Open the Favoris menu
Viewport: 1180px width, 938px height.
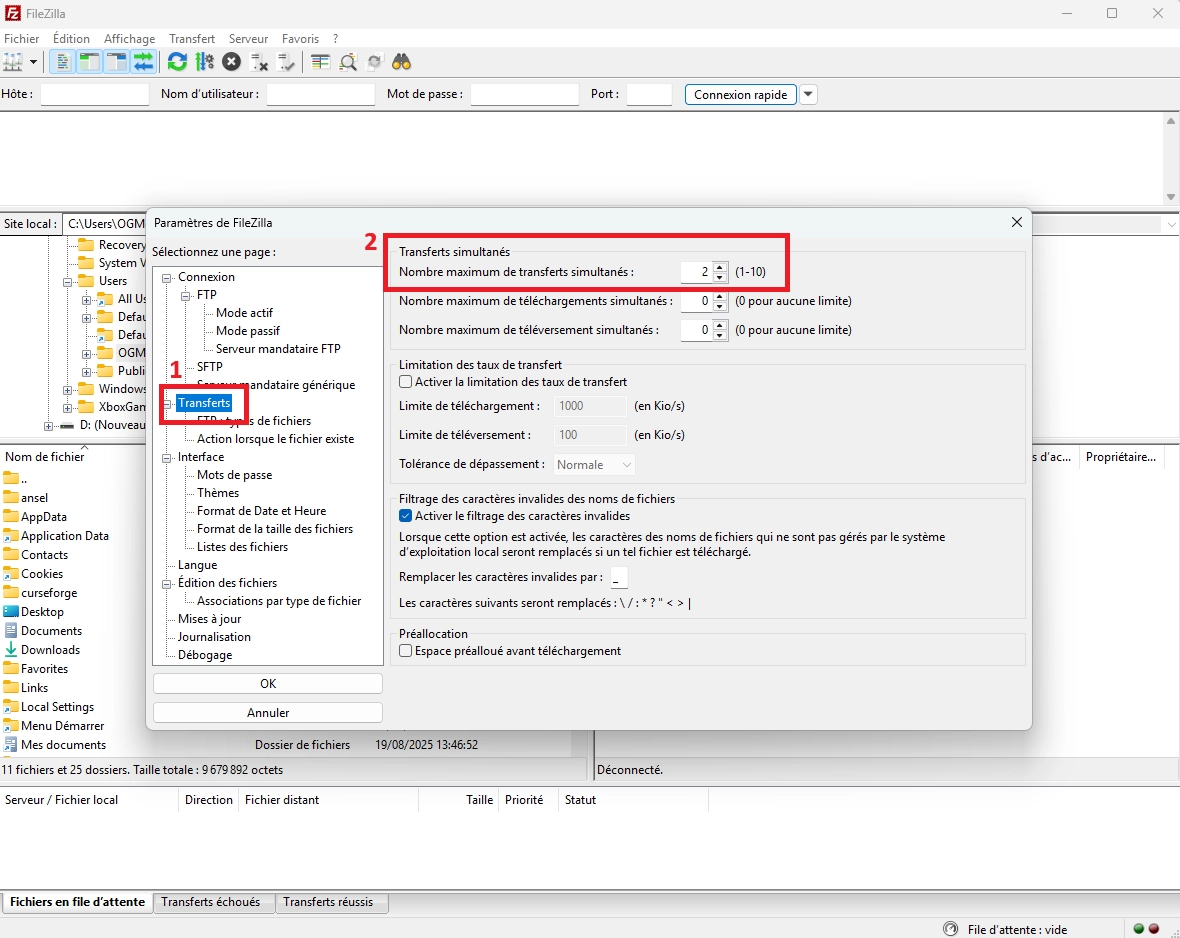[300, 38]
